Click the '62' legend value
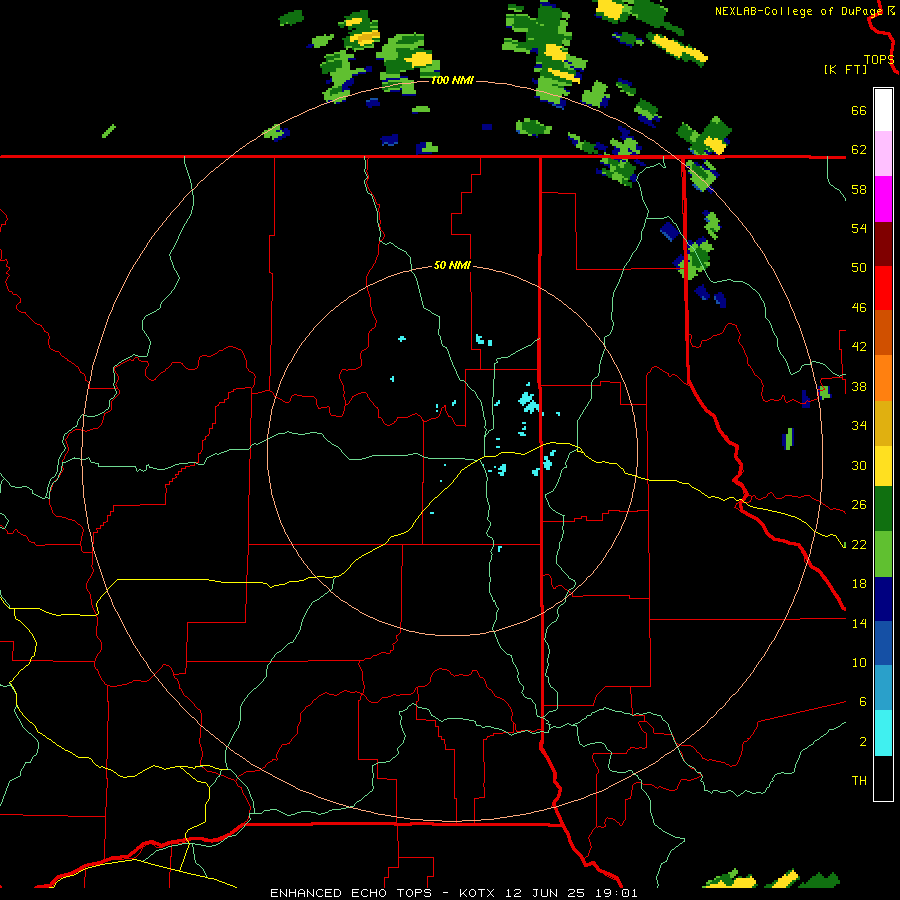The width and height of the screenshot is (900, 900). point(859,150)
